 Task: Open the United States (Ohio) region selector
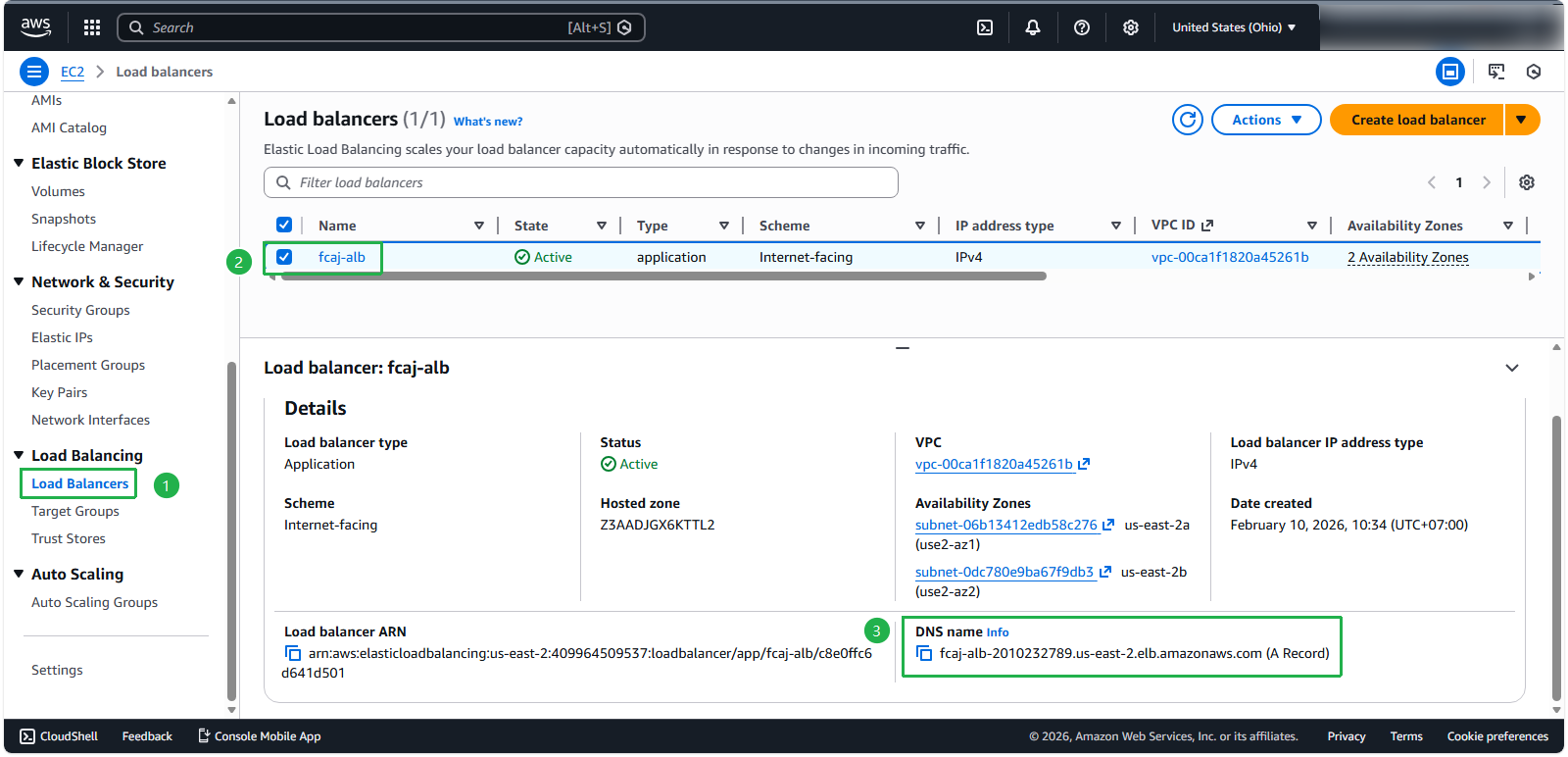point(1234,27)
